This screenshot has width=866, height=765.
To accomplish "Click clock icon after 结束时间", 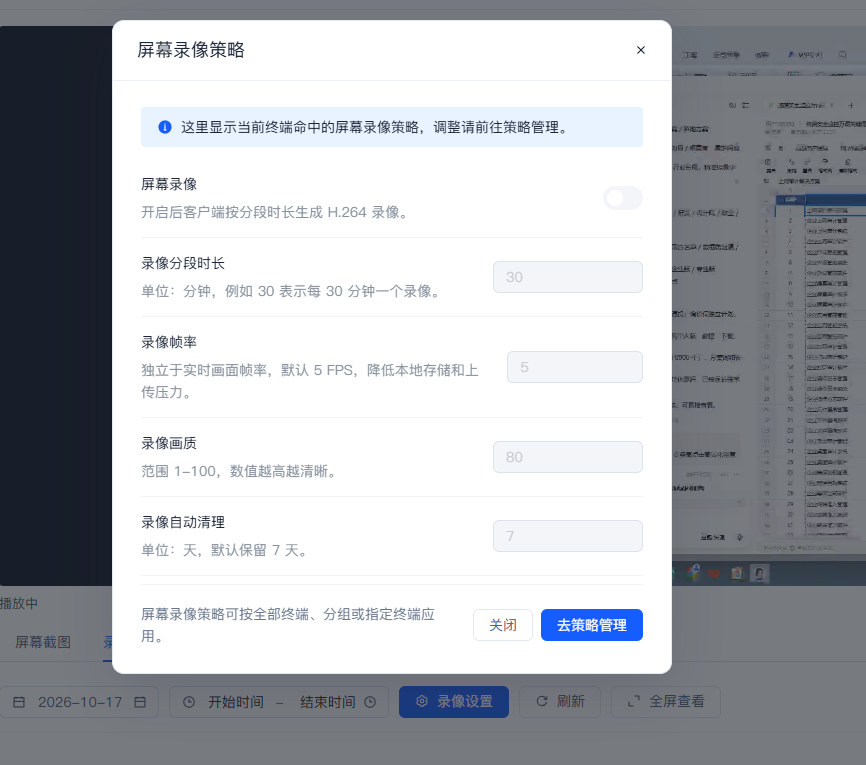I will coord(370,702).
